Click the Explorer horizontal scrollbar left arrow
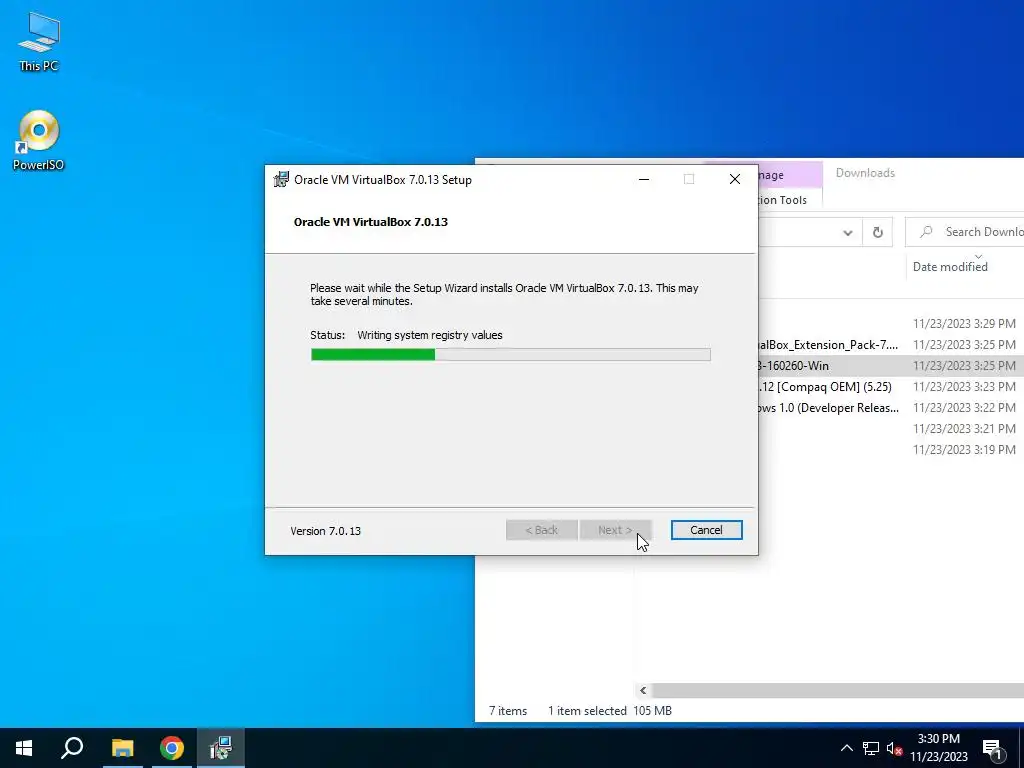Image resolution: width=1024 pixels, height=768 pixels. (643, 690)
